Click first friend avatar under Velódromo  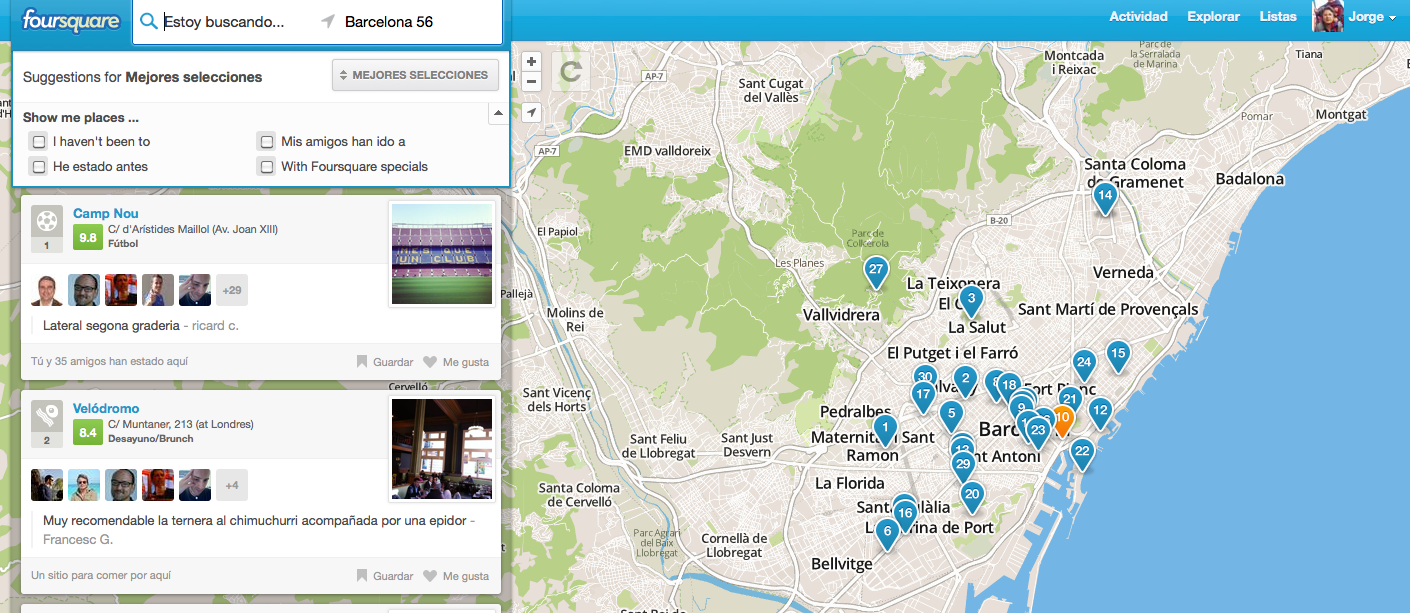[47, 485]
